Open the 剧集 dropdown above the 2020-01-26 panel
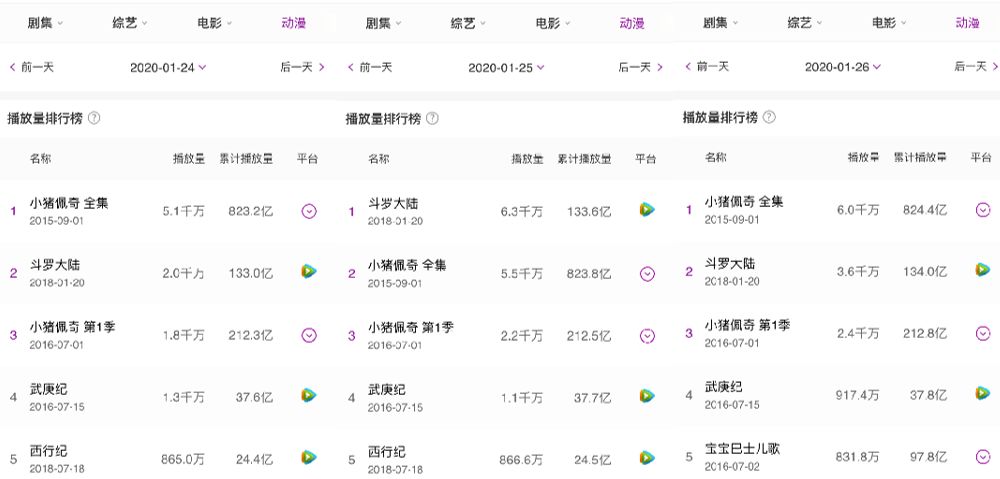Screen dimensions: 1000x479 [720, 22]
